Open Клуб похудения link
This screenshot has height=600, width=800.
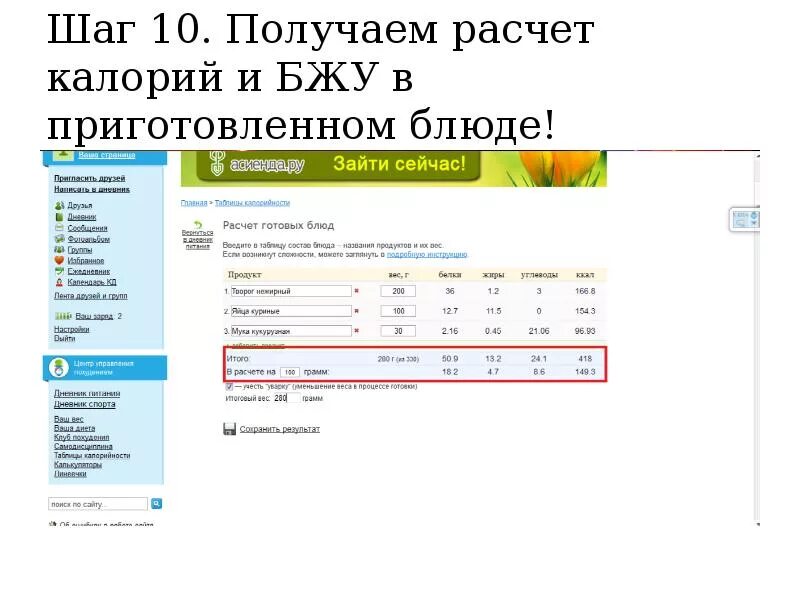click(82, 437)
